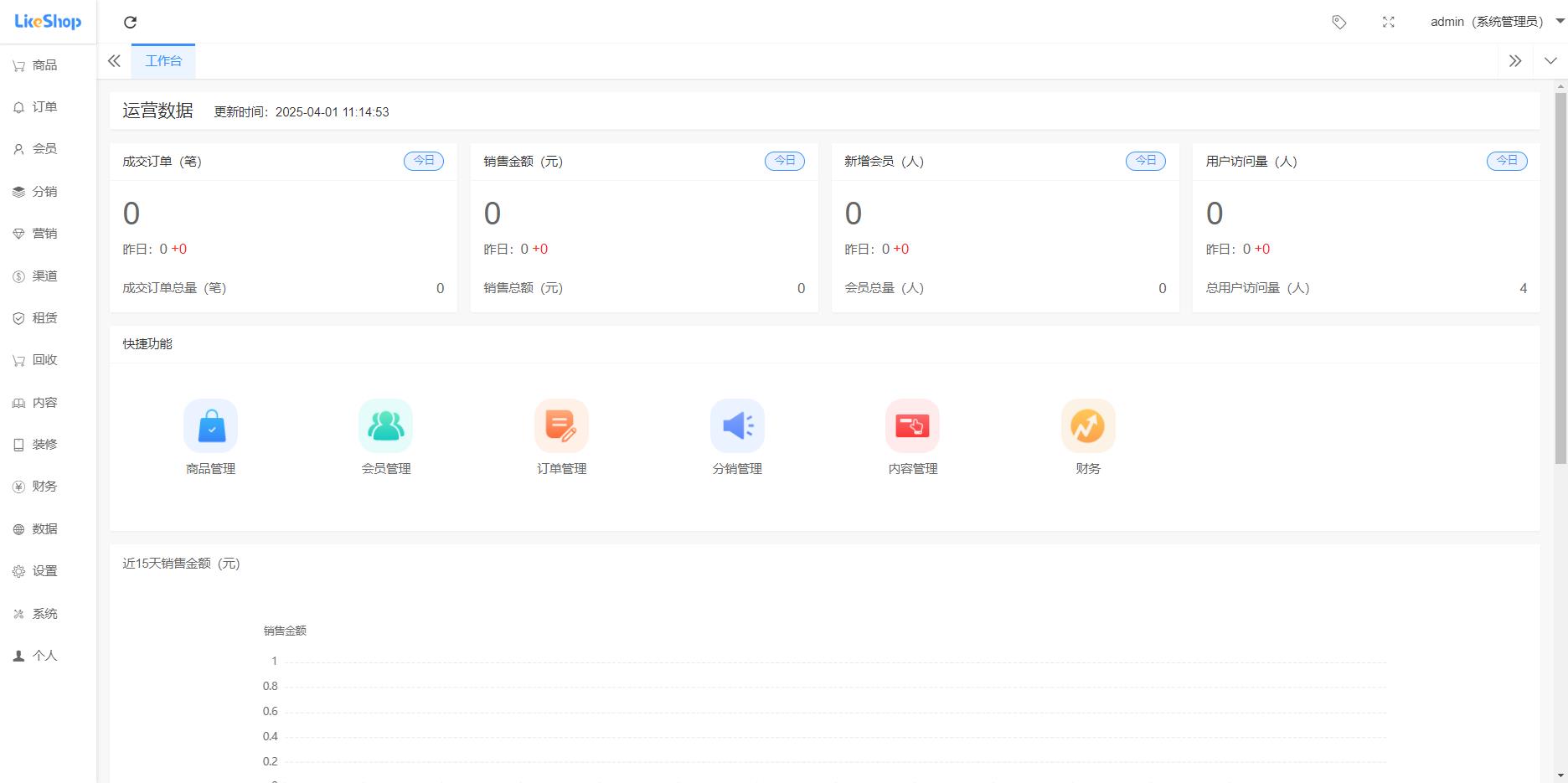This screenshot has width=1568, height=783.
Task: Open the 内容管理 red shortcut icon
Action: [x=912, y=426]
